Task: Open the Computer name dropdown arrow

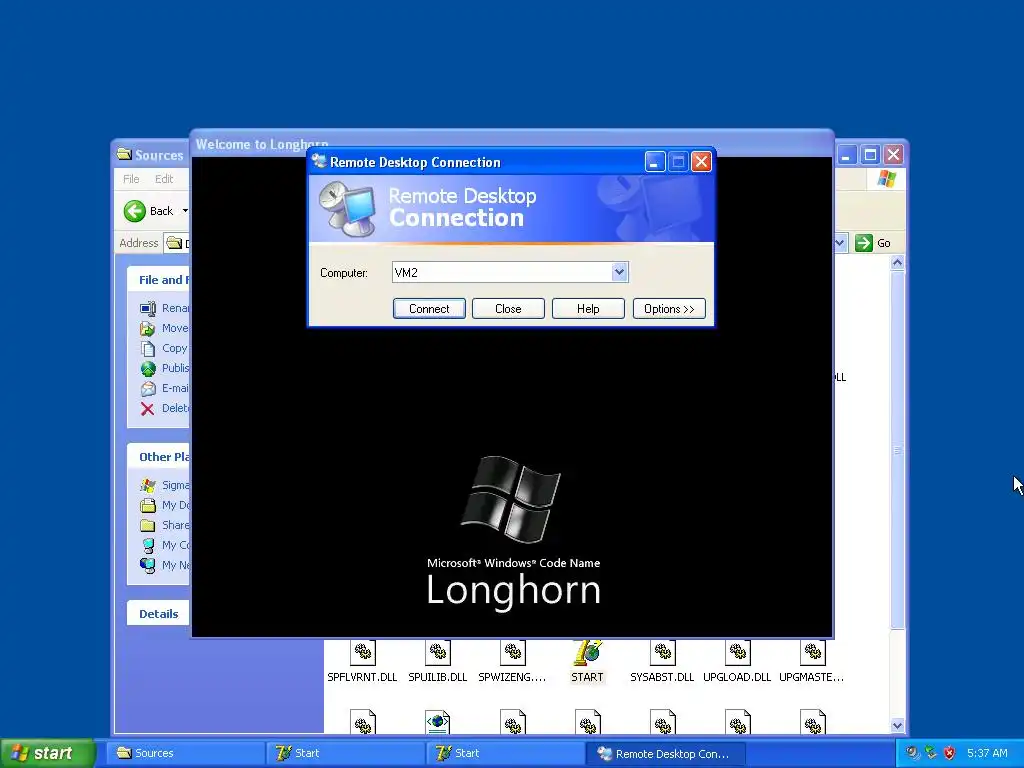Action: (x=619, y=272)
